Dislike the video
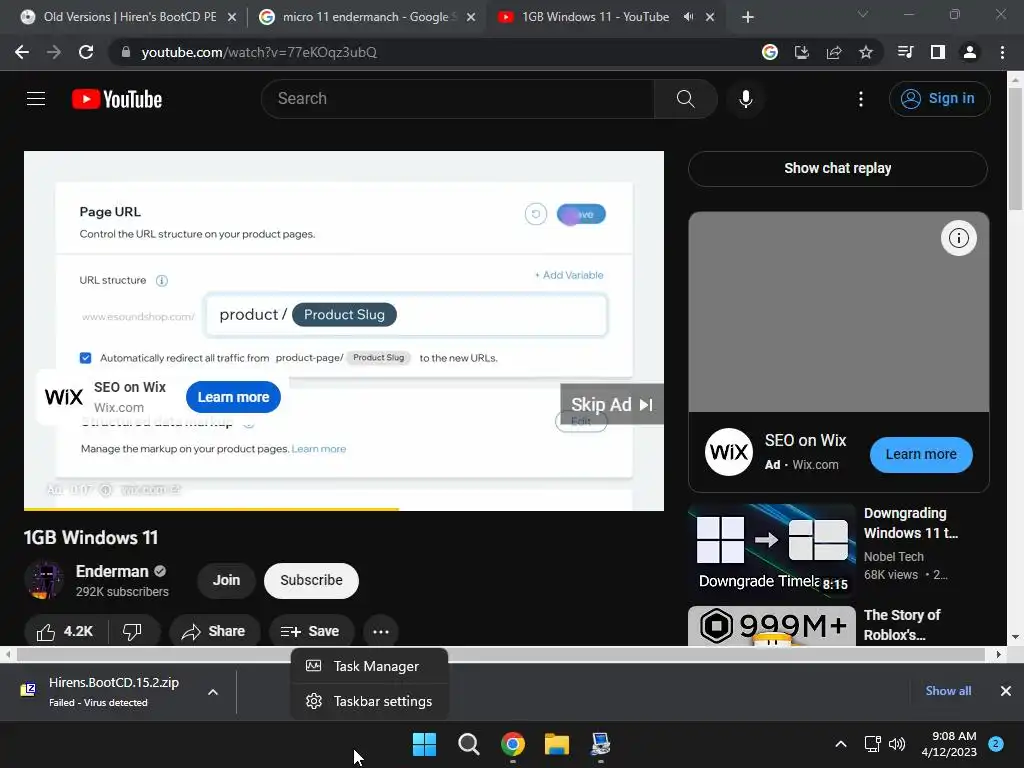This screenshot has width=1024, height=768. [133, 631]
